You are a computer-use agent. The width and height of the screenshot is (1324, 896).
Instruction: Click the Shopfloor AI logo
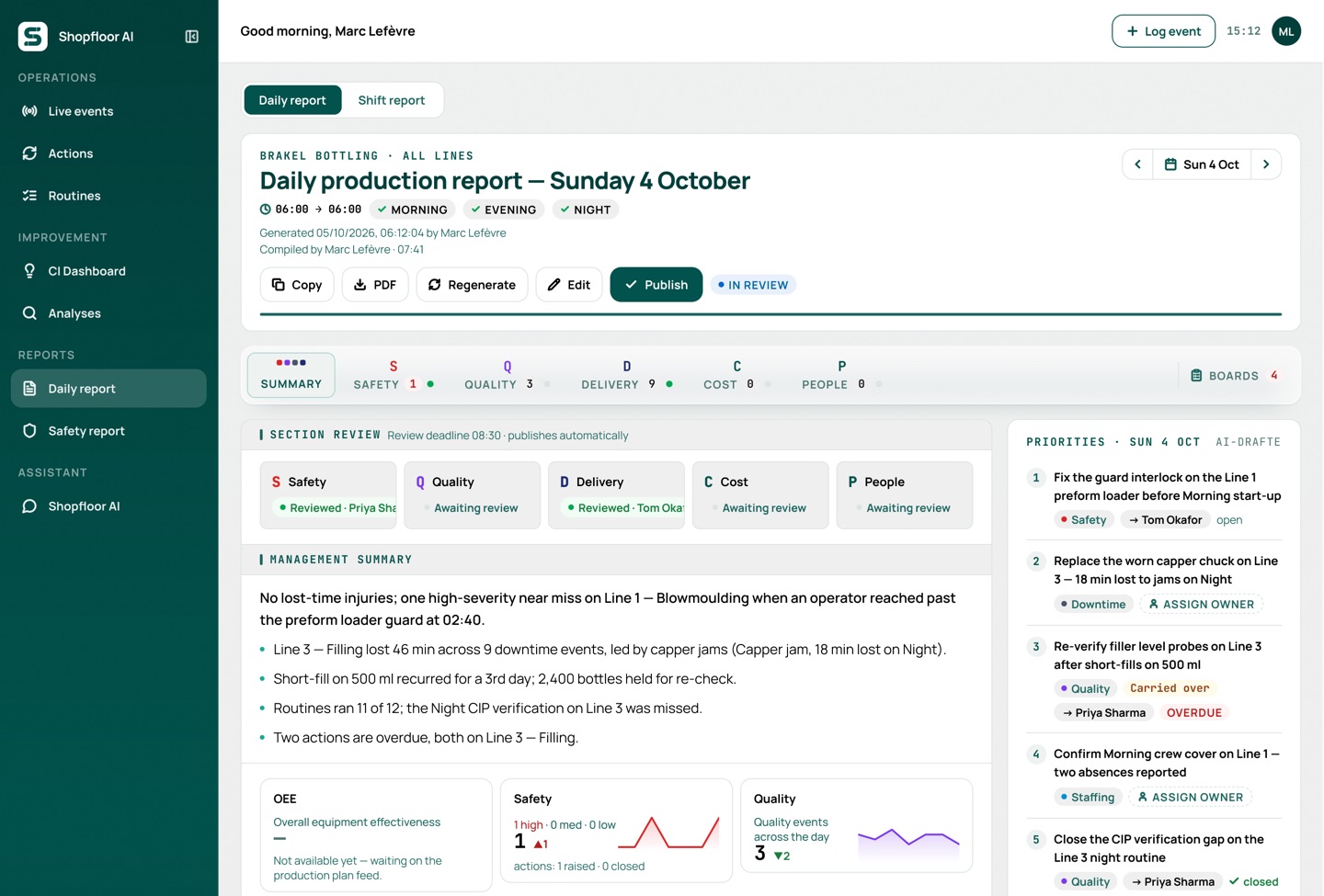coord(33,37)
